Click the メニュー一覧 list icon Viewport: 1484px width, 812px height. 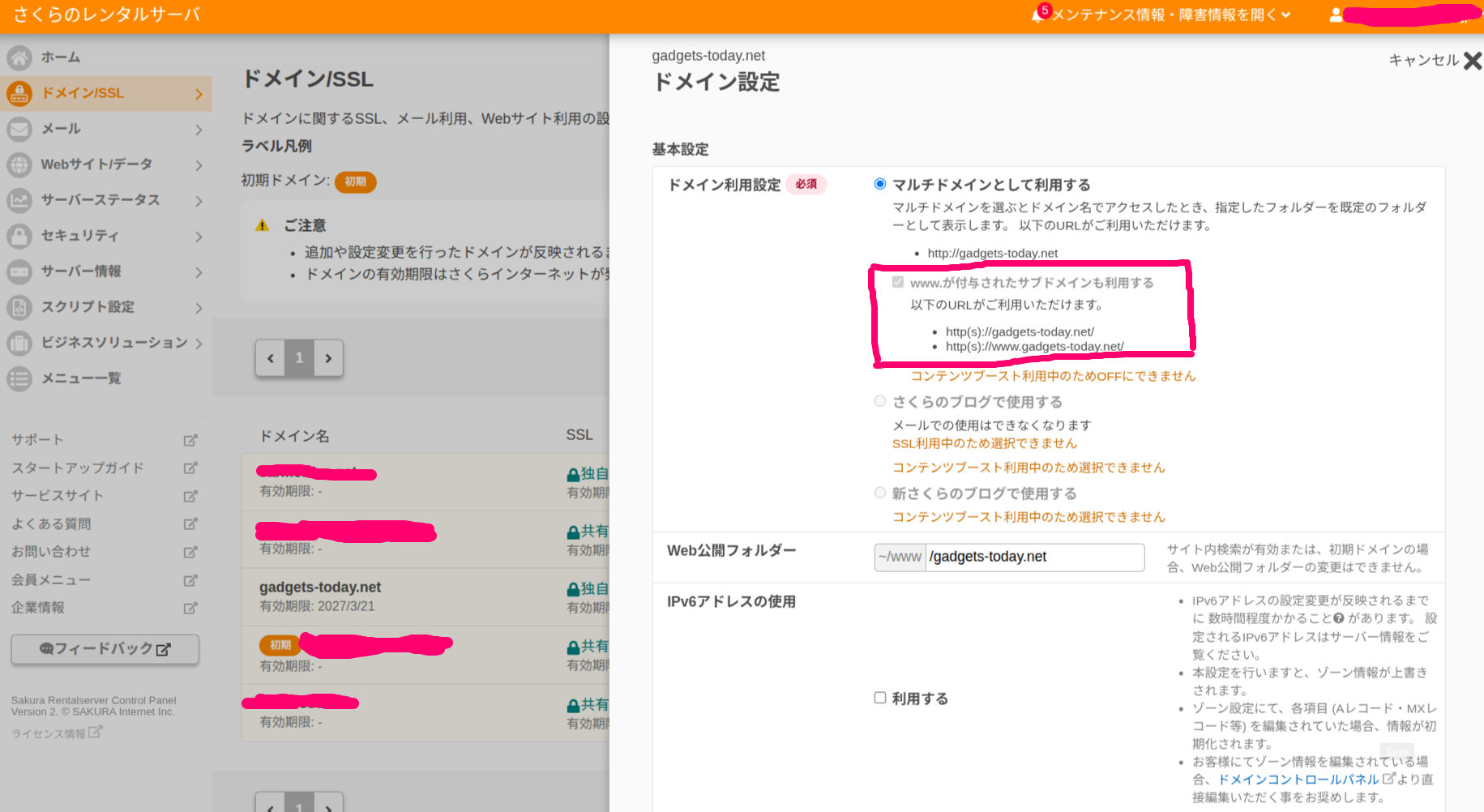click(19, 378)
